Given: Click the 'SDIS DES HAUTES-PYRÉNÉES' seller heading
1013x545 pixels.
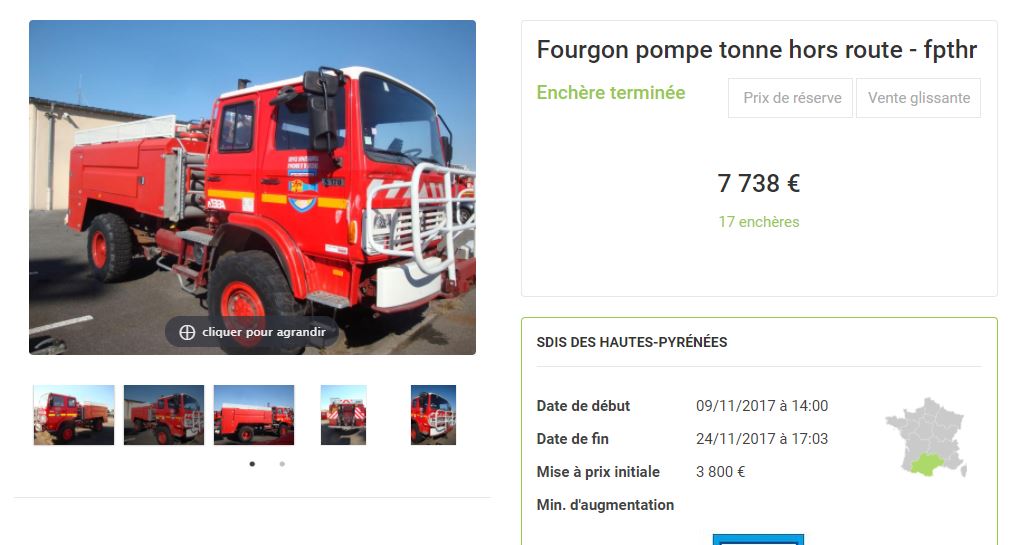Looking at the screenshot, I should [632, 342].
